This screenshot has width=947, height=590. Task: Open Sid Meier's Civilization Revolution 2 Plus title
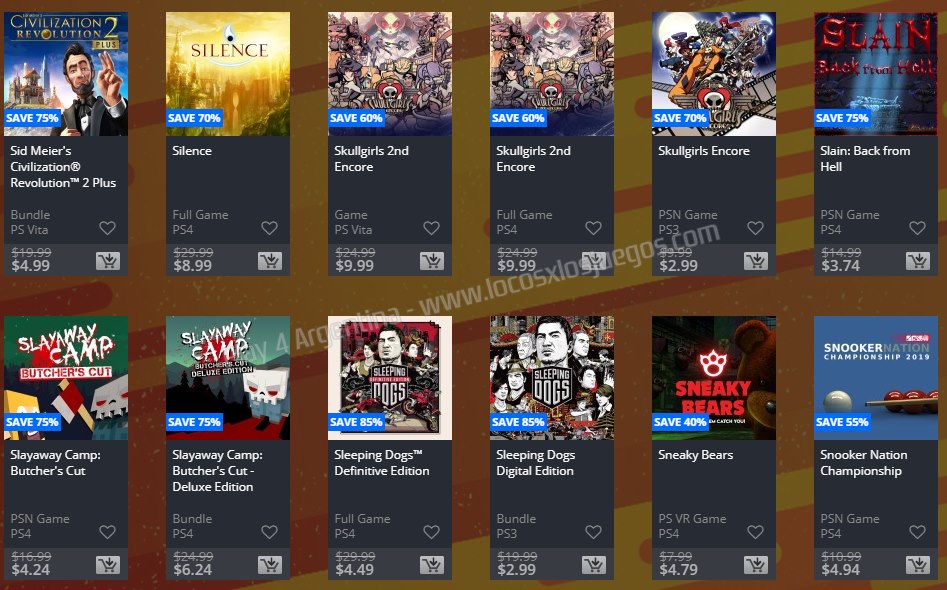pos(63,167)
